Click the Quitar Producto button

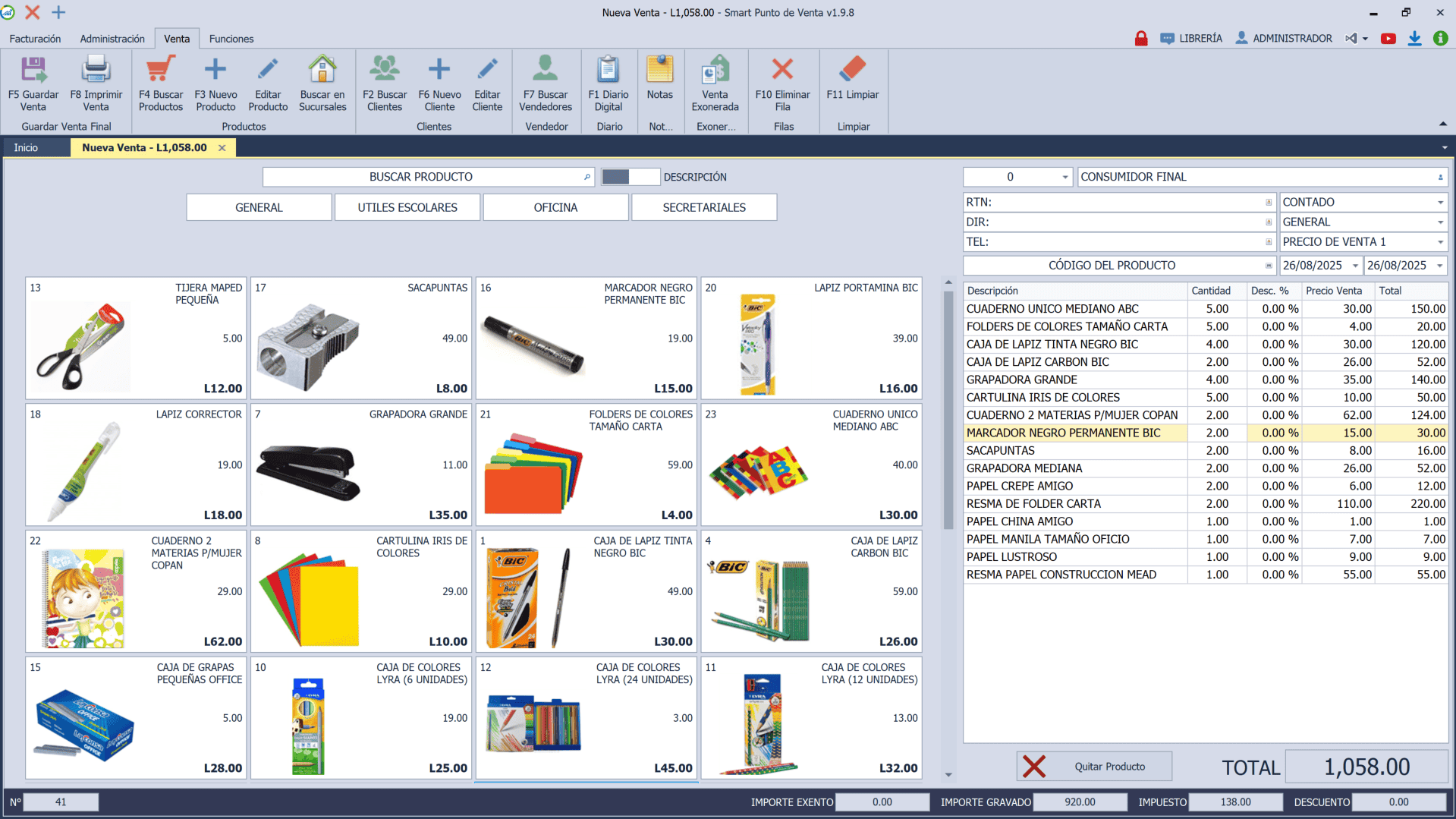[x=1094, y=767]
